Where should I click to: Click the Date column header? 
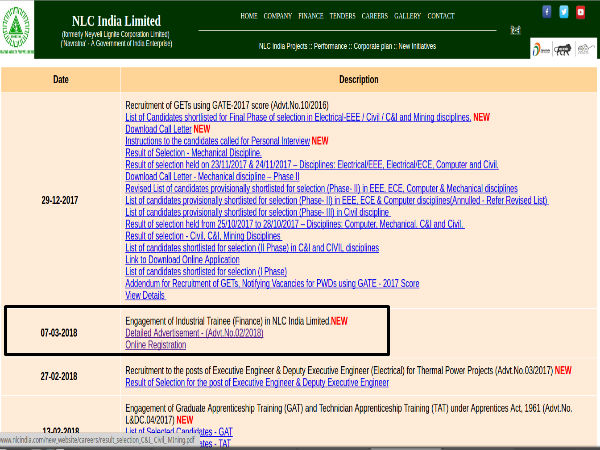[x=60, y=80]
